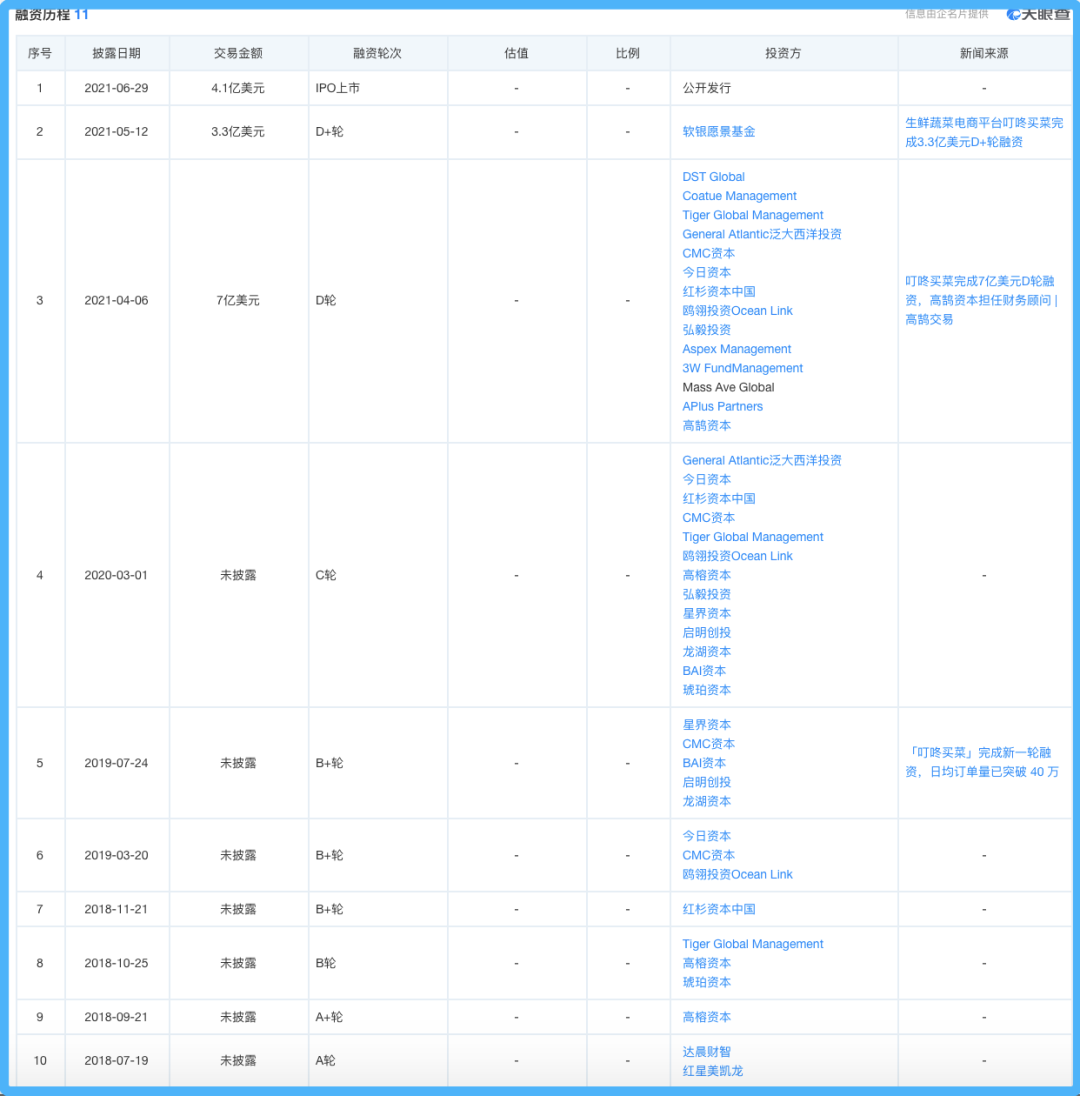
Task: Click 今日资本 in the 2019-03-20 row
Action: pos(707,836)
